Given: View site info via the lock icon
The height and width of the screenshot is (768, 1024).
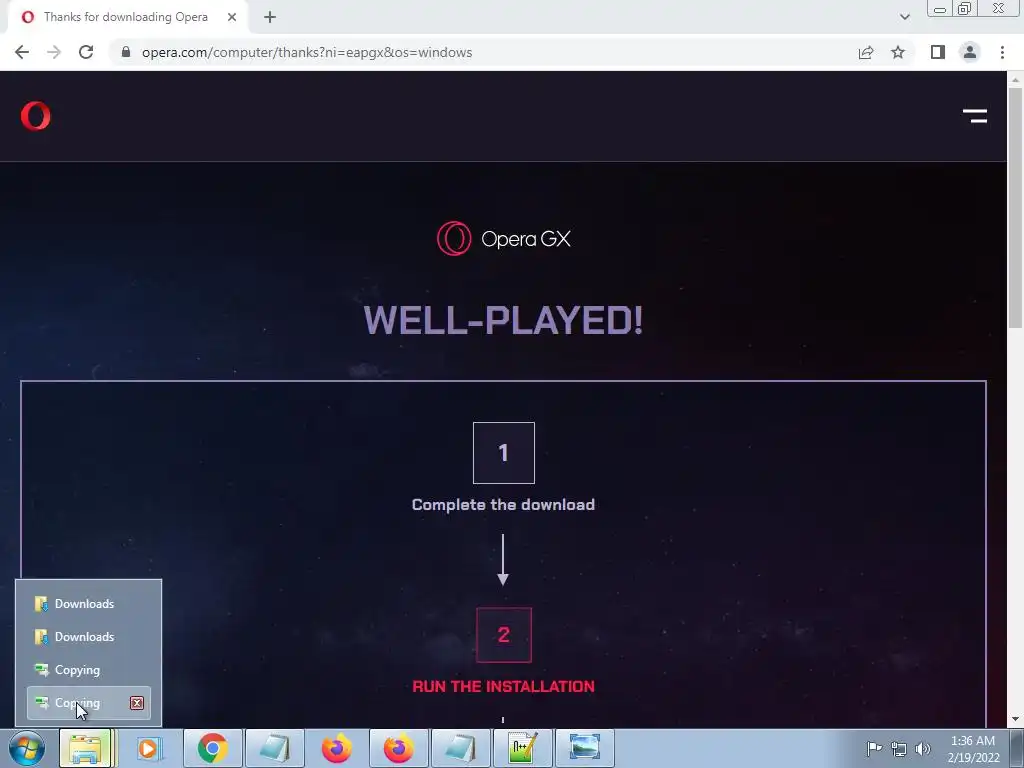Looking at the screenshot, I should pyautogui.click(x=126, y=52).
